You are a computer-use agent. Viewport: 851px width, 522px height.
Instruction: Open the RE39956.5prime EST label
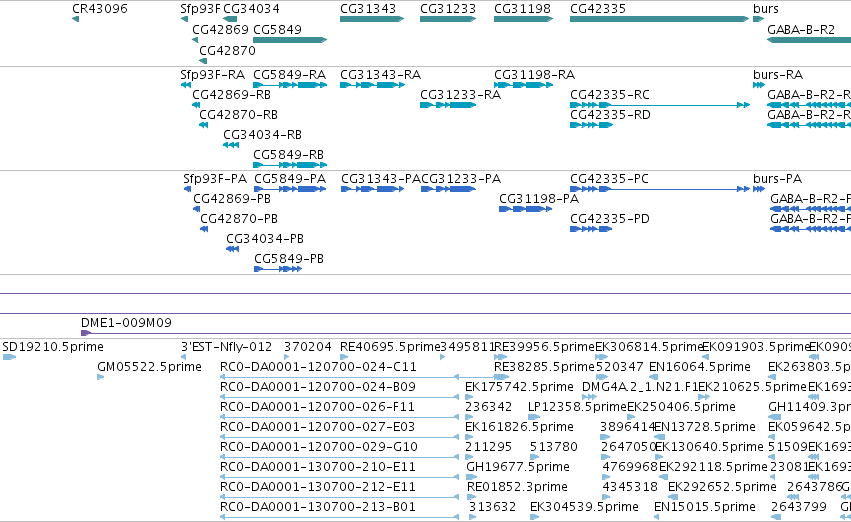pos(544,347)
